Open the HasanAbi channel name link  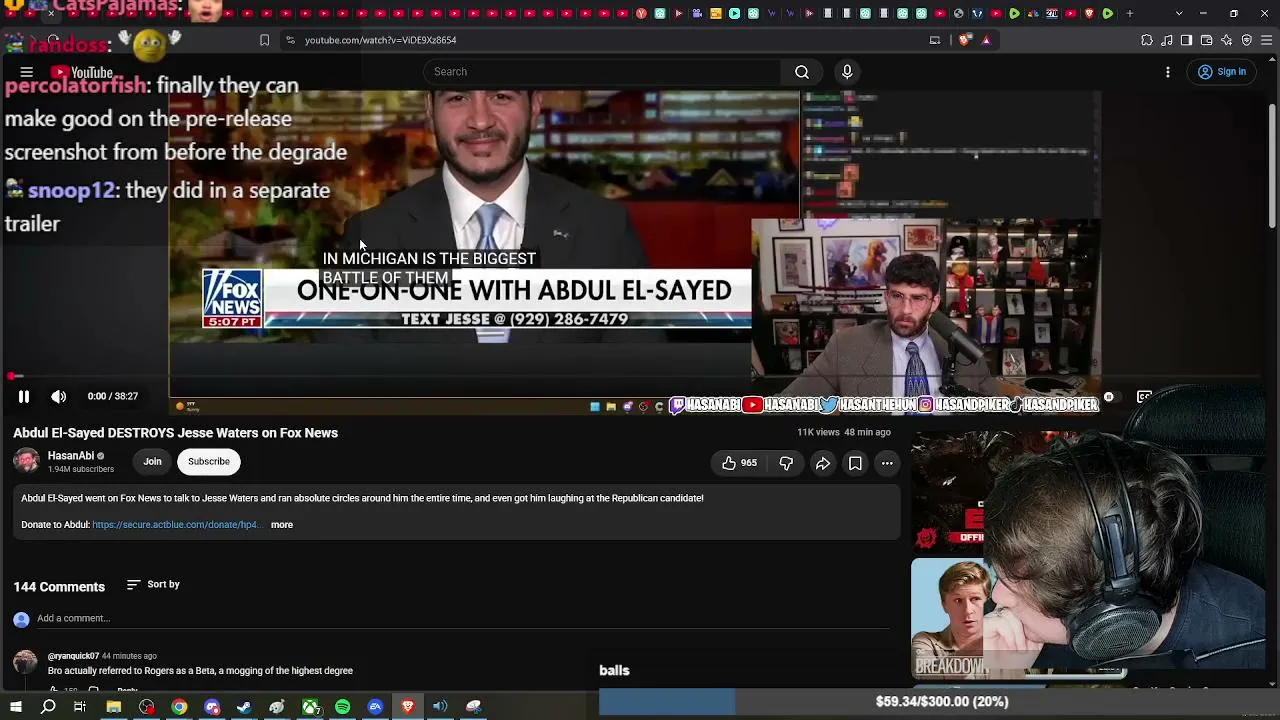[x=71, y=456]
